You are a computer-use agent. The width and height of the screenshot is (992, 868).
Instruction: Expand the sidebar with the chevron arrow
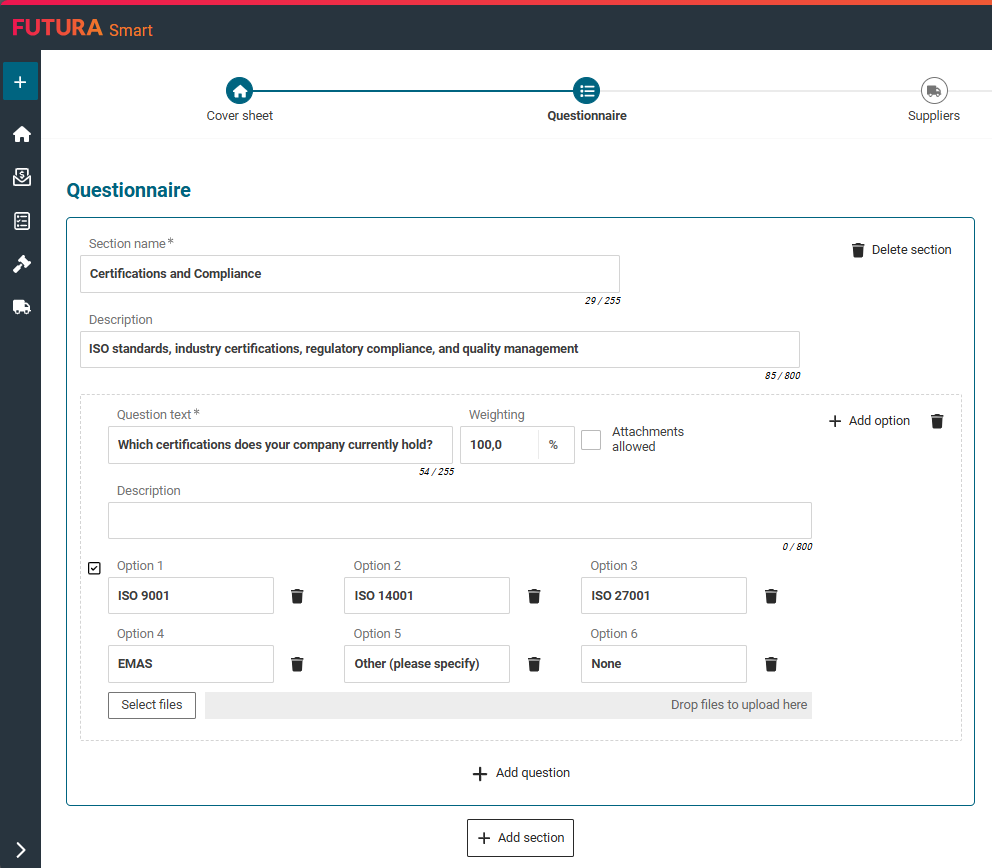(21, 850)
